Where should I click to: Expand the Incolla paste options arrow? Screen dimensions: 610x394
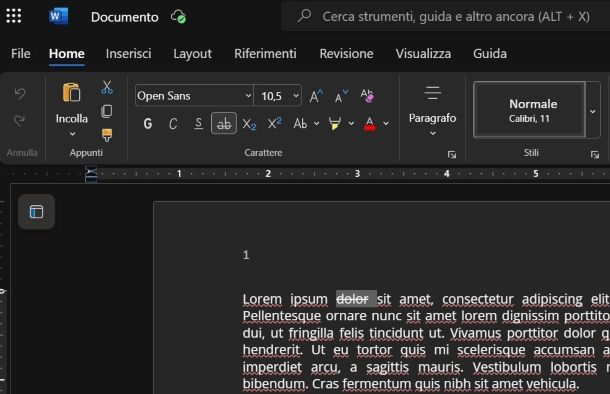pos(72,134)
